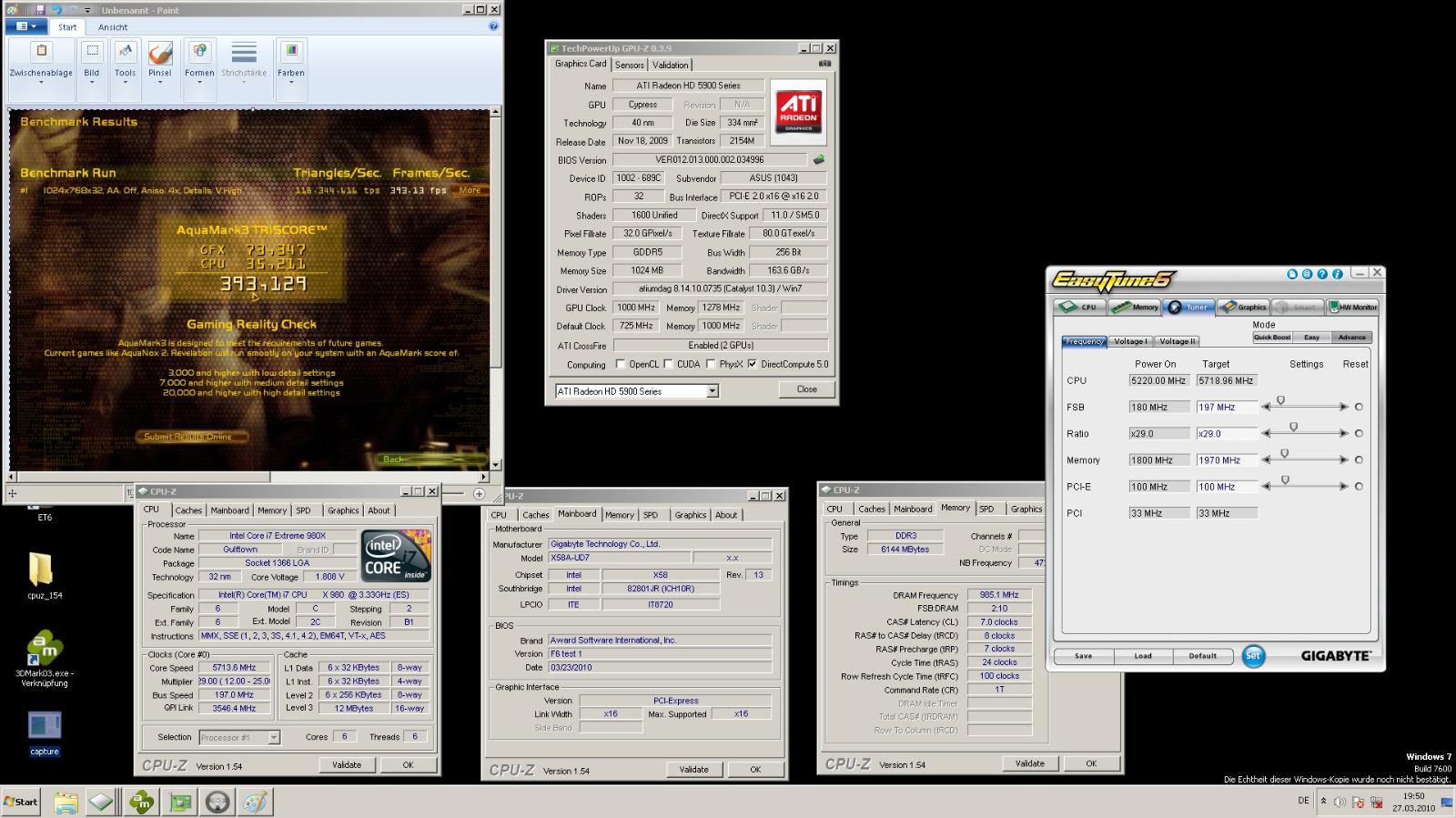The height and width of the screenshot is (818, 1456).
Task: Switch to the Ansicht tab in Paint
Action: point(113,27)
